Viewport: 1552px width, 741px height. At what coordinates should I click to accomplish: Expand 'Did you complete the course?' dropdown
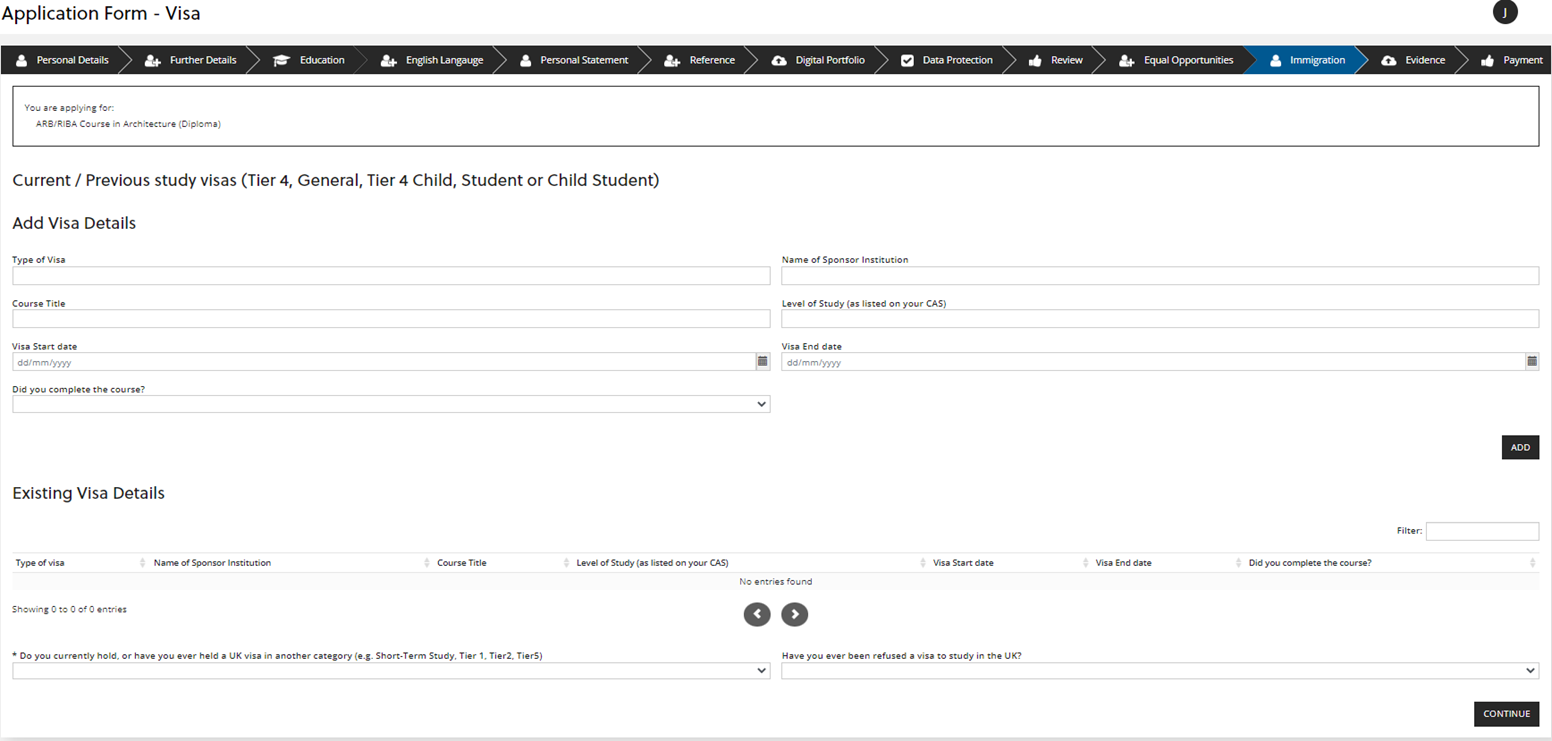(x=391, y=404)
